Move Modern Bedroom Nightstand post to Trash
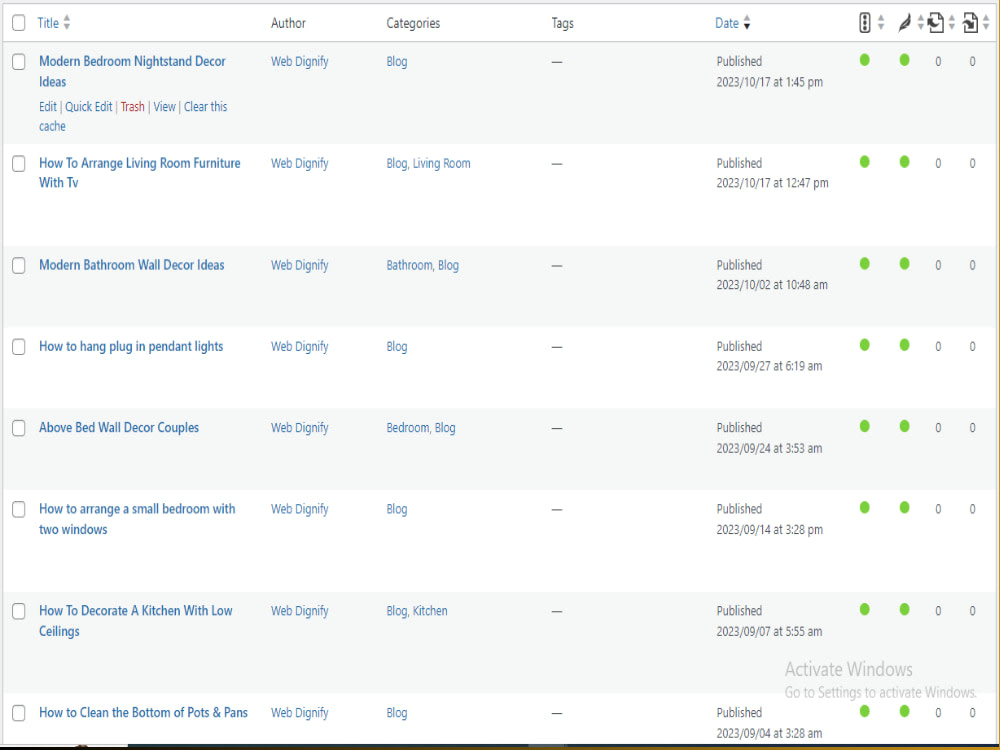 [133, 107]
